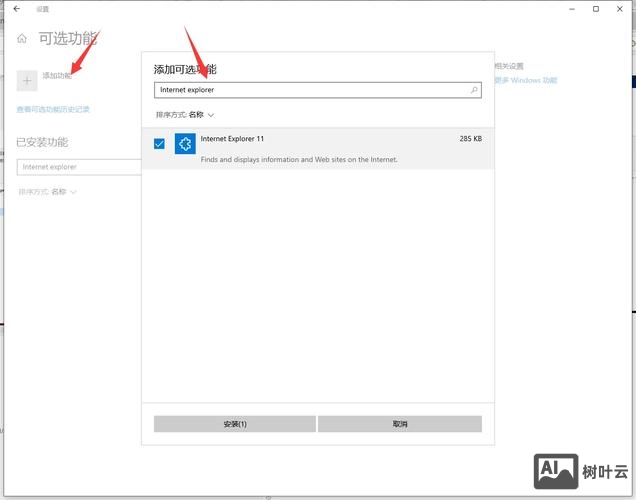Go to Settings home via house icon
This screenshot has width=636, height=500.
[x=22, y=40]
